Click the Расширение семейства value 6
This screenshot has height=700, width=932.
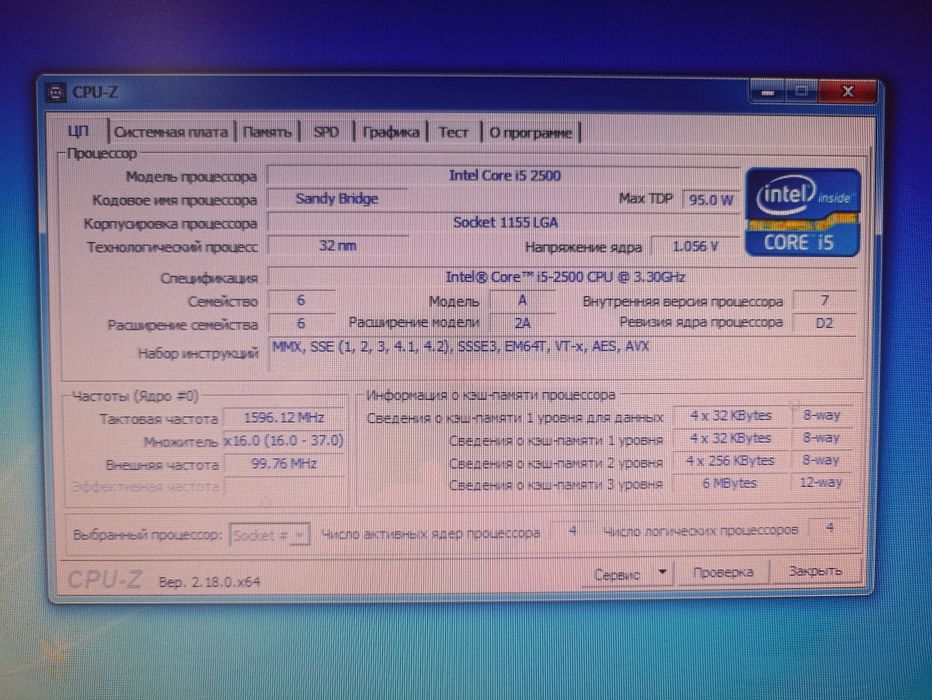click(301, 323)
